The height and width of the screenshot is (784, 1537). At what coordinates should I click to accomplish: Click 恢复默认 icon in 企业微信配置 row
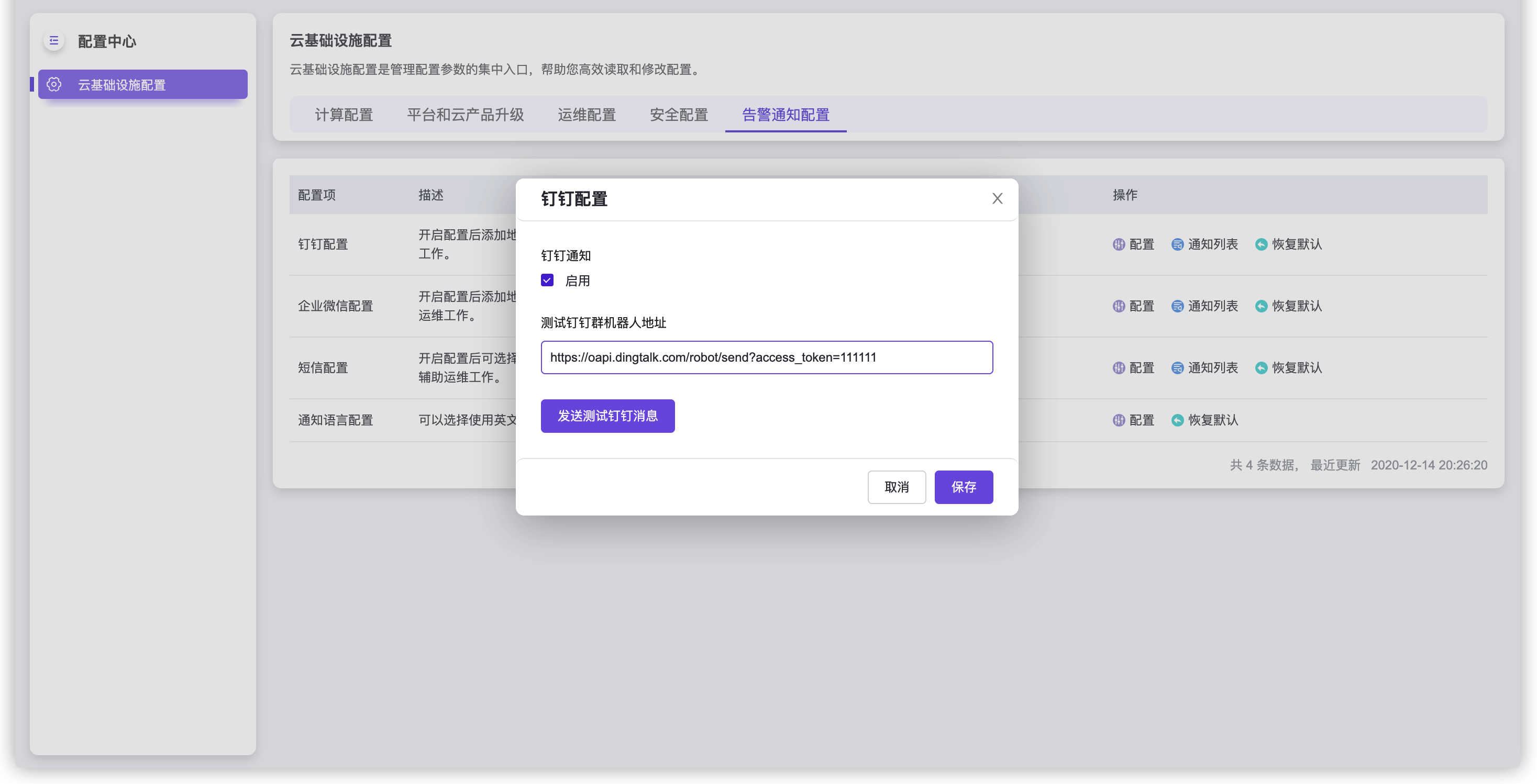coord(1262,306)
